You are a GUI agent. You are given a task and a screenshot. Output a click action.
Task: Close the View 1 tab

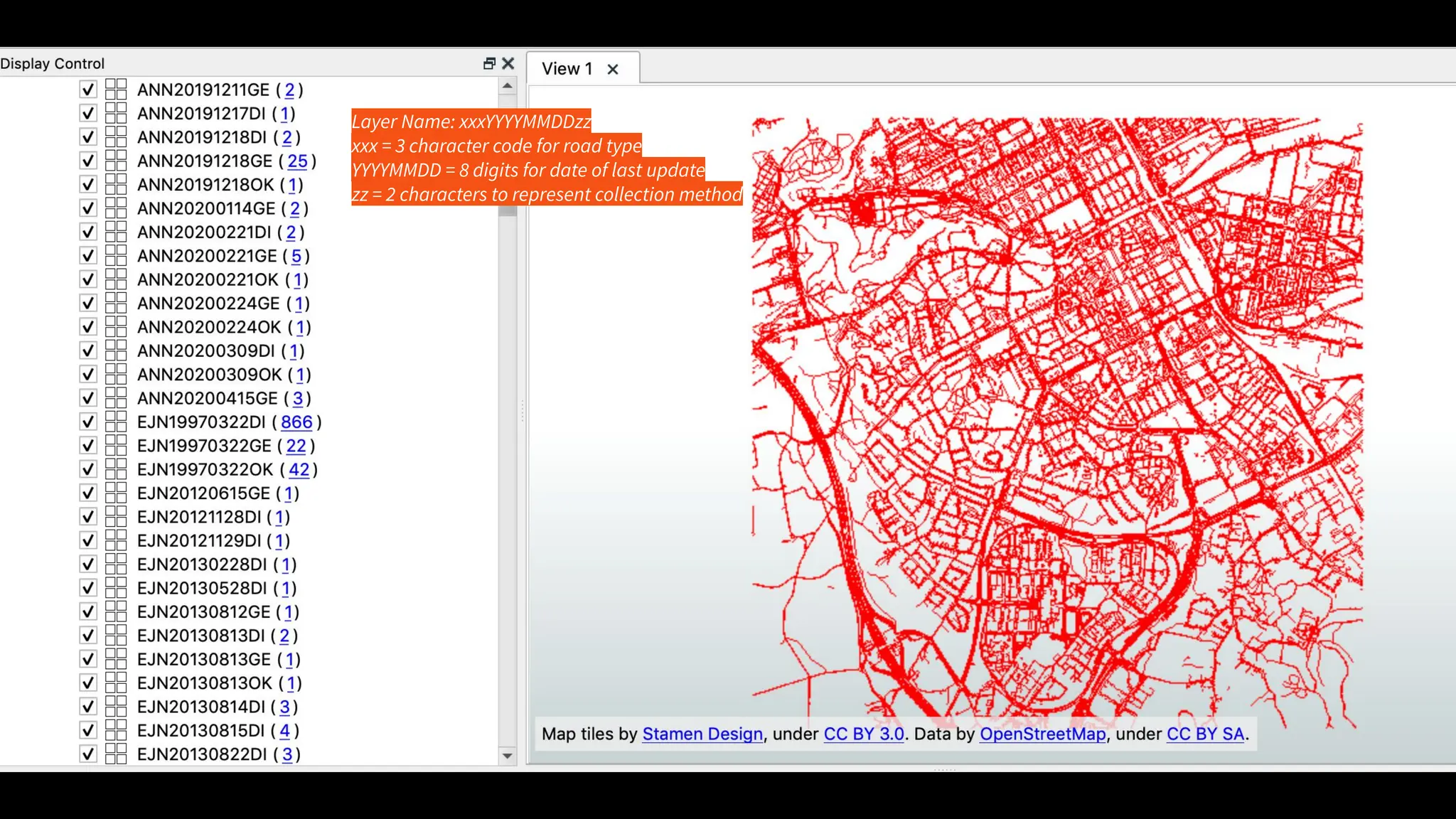(613, 70)
